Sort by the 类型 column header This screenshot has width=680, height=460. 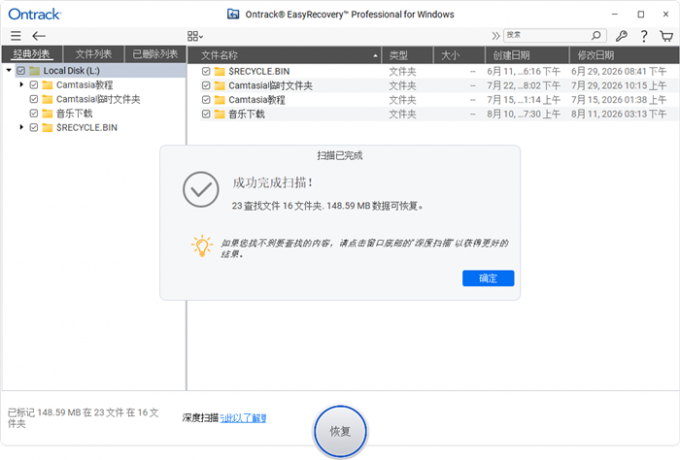click(408, 55)
